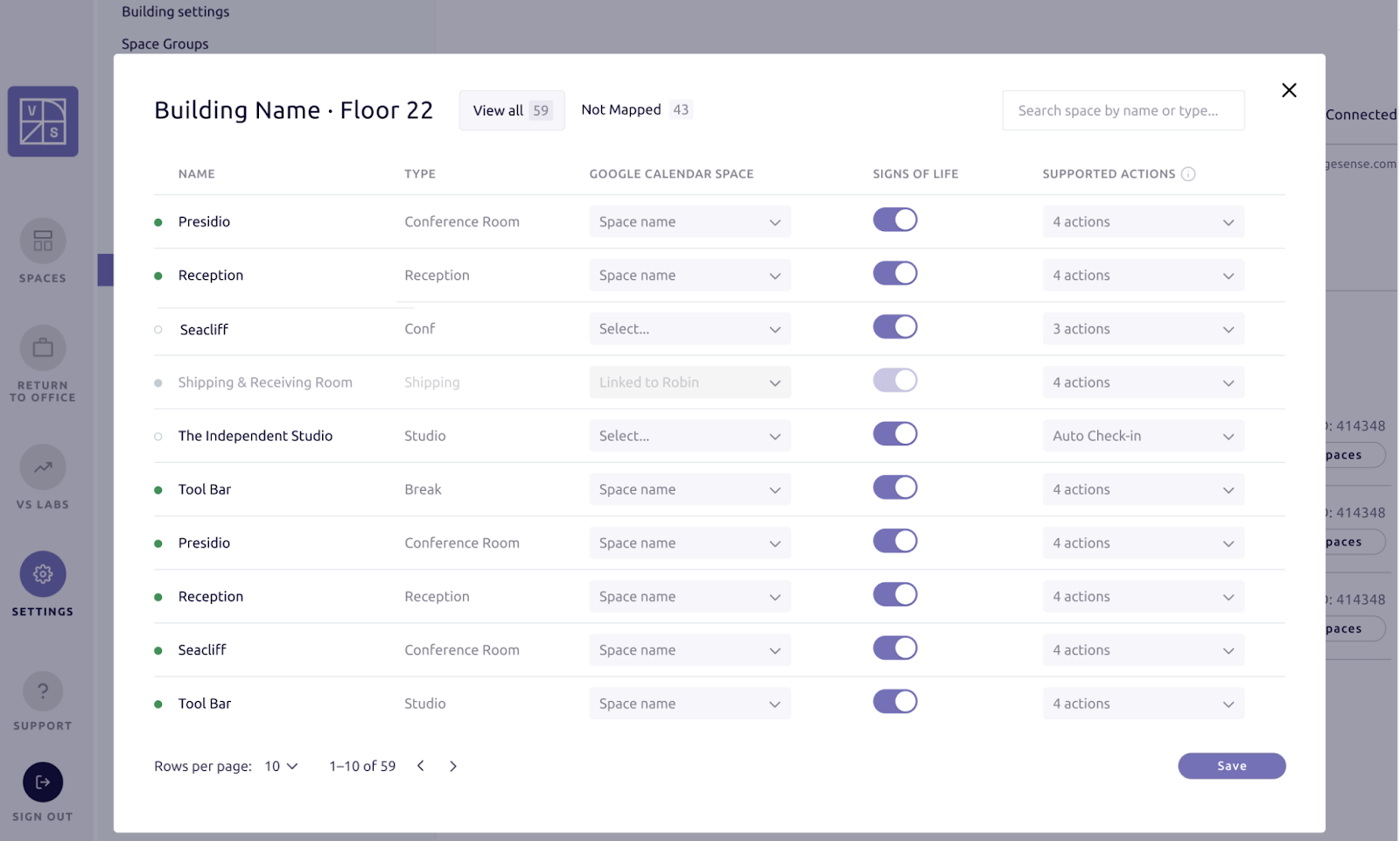Click the VS logo icon

43,122
